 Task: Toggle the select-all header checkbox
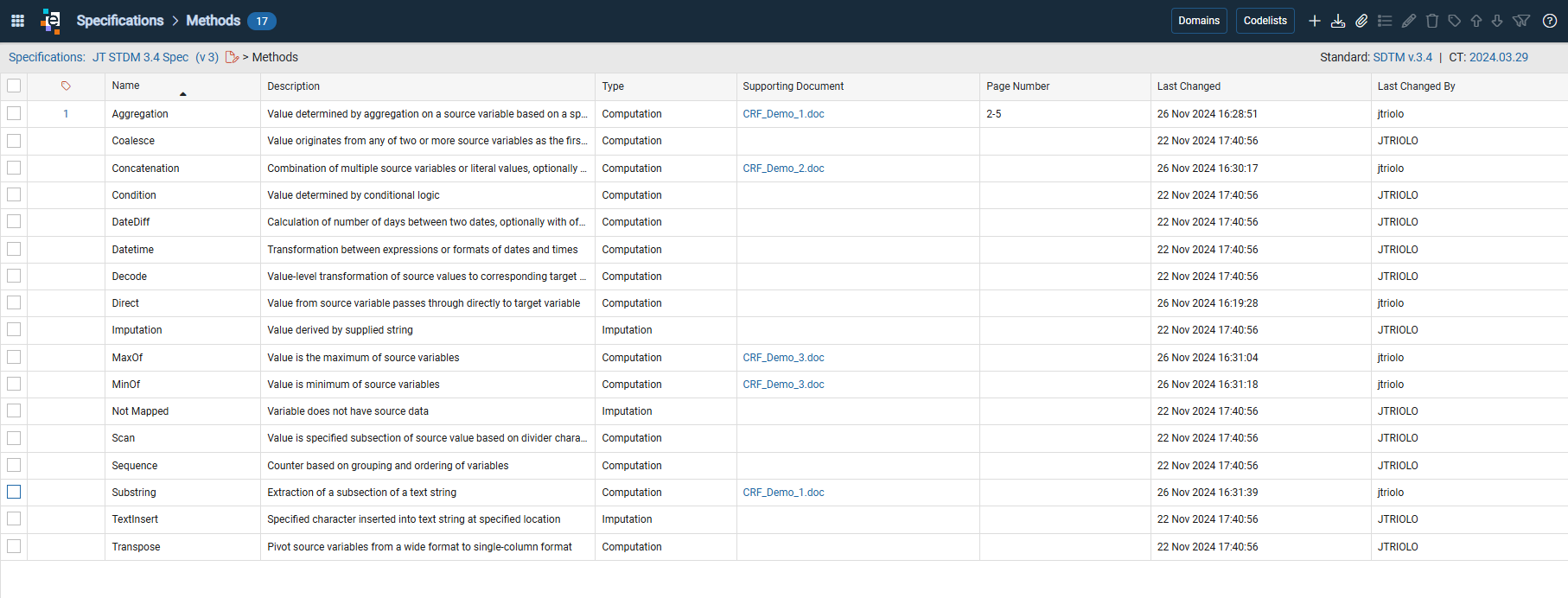(x=14, y=86)
